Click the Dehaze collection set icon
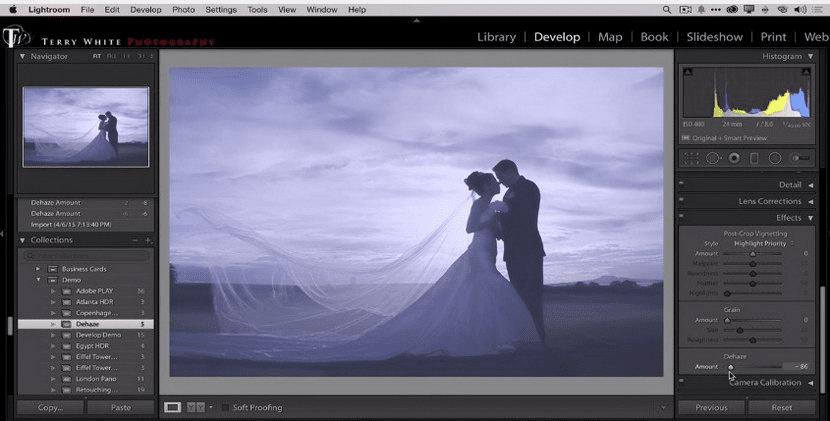The height and width of the screenshot is (421, 830). tap(66, 324)
